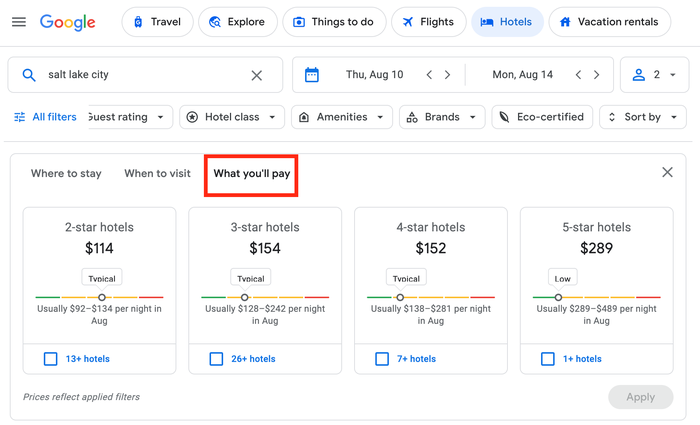Switch to the Explore tab
Viewport: 700px width, 425px height.
coord(238,22)
